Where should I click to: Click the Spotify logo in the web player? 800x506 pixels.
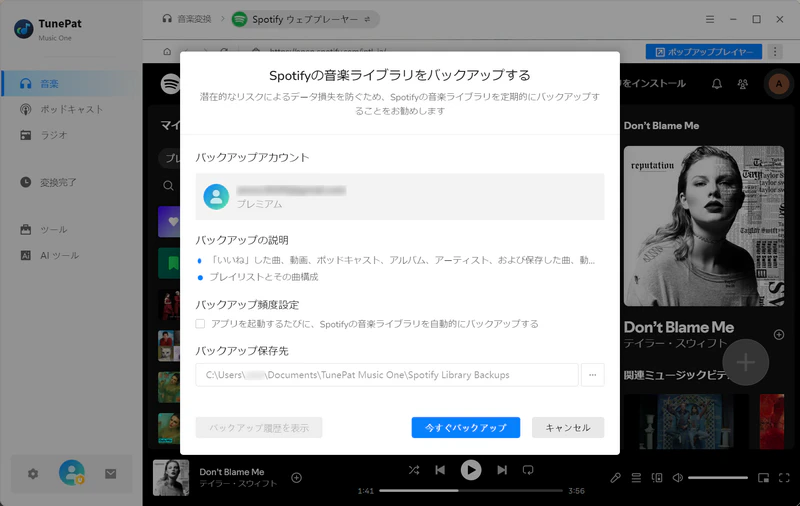pyautogui.click(x=170, y=84)
